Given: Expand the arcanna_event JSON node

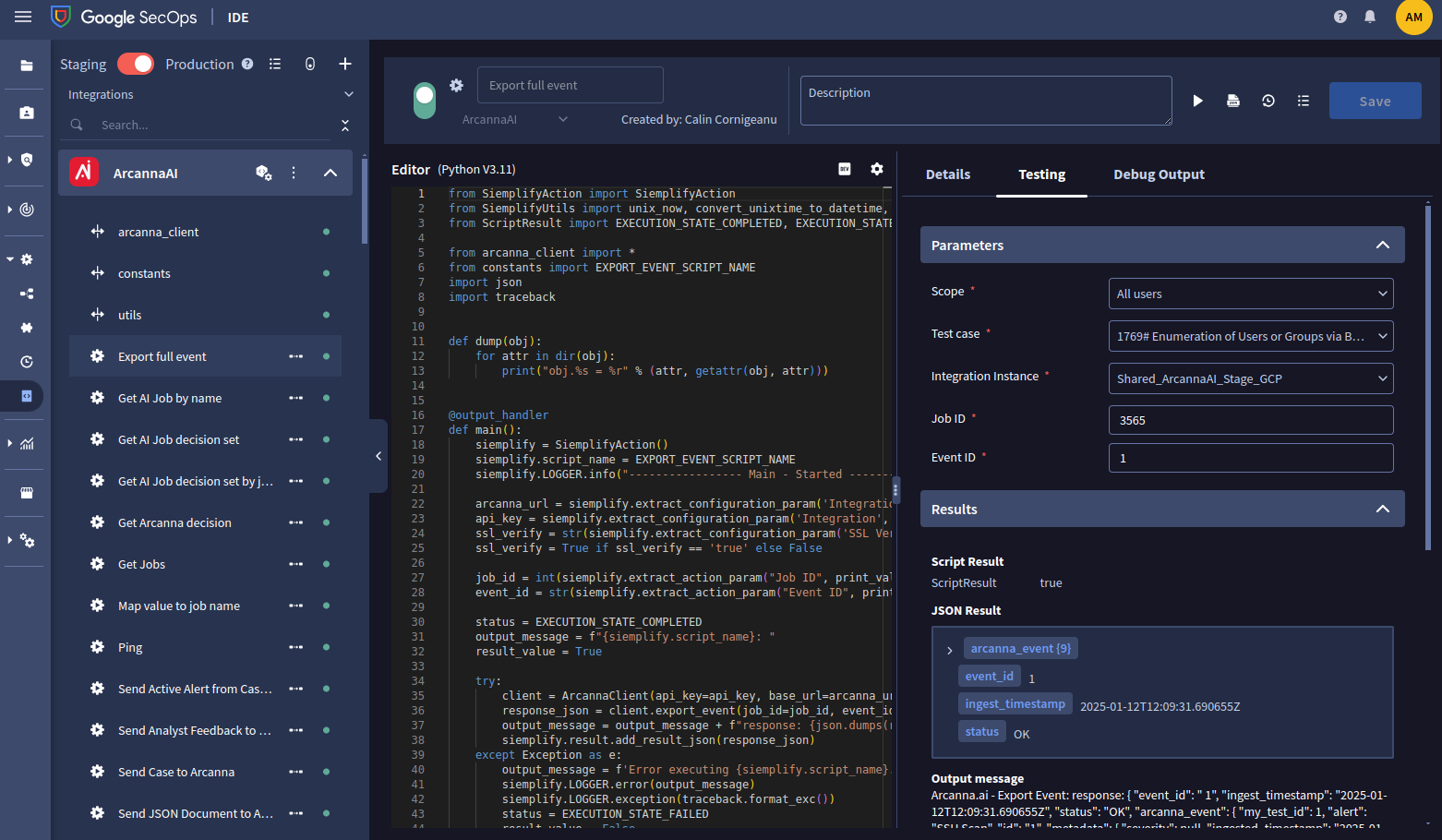Looking at the screenshot, I should point(949,650).
